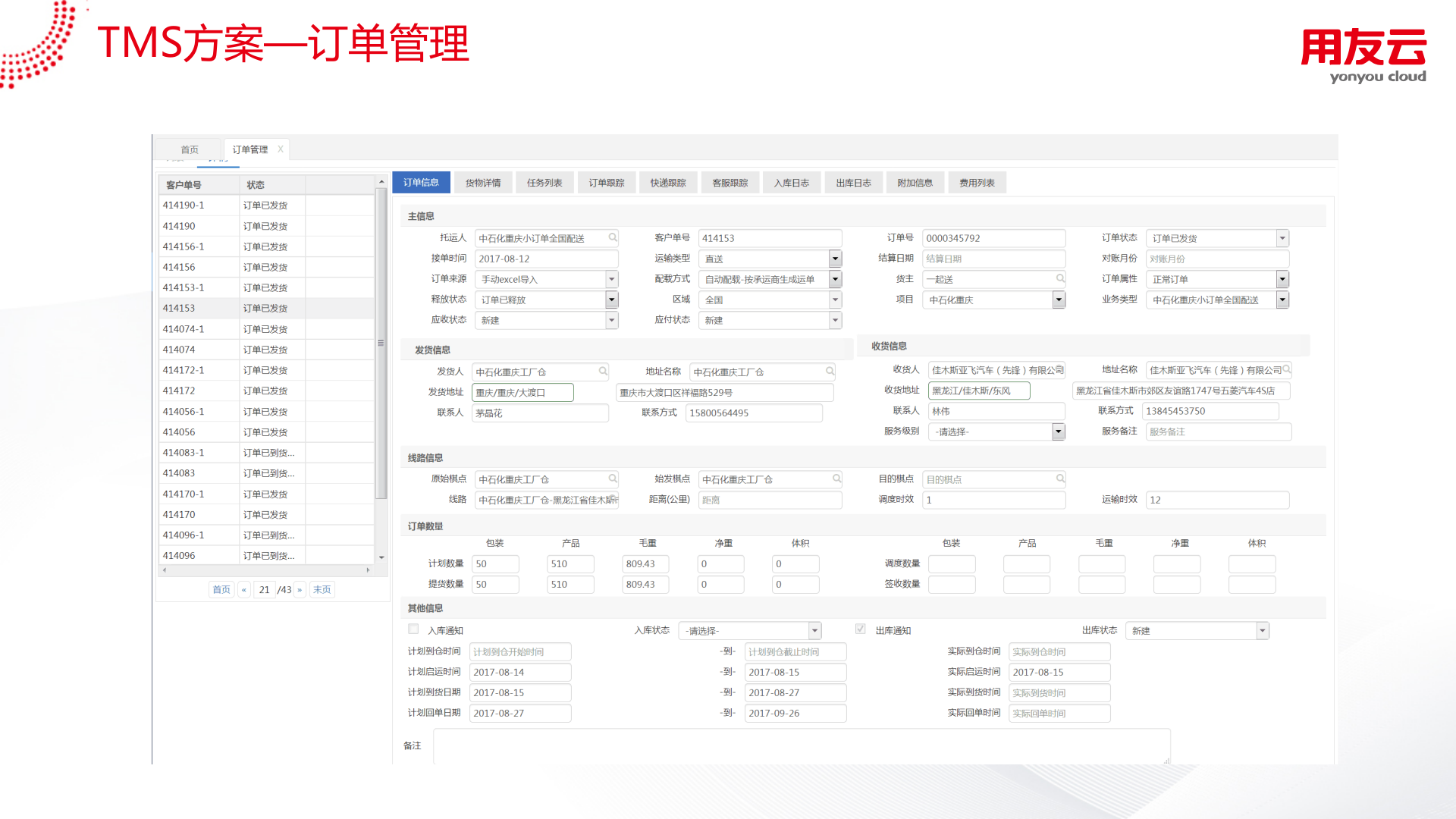Click the magnifier icon beside 发货人

[x=602, y=372]
